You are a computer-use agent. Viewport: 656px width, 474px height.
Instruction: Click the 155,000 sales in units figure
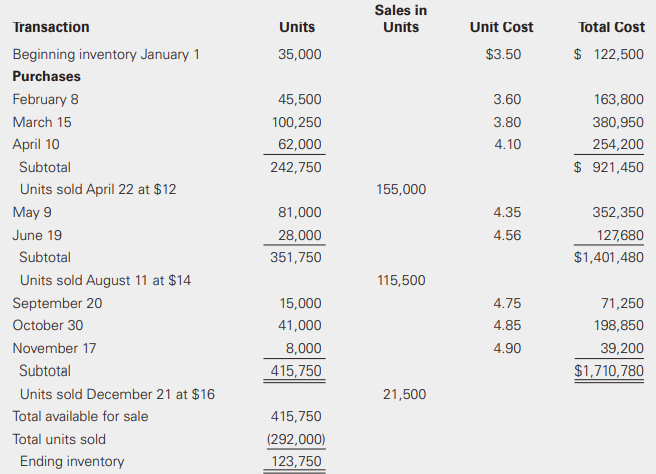coord(401,189)
